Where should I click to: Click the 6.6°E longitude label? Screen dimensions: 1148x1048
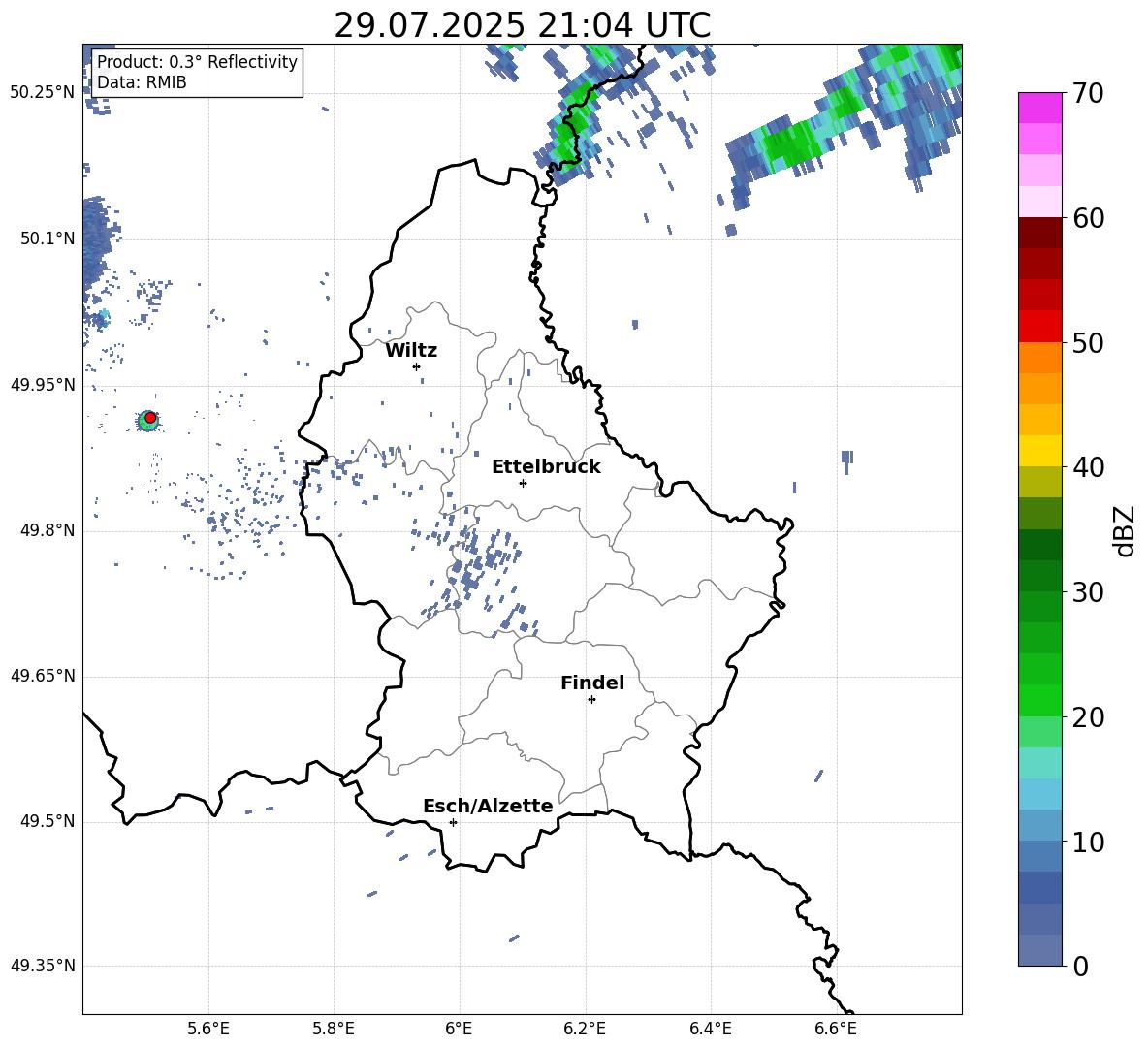coord(836,1029)
